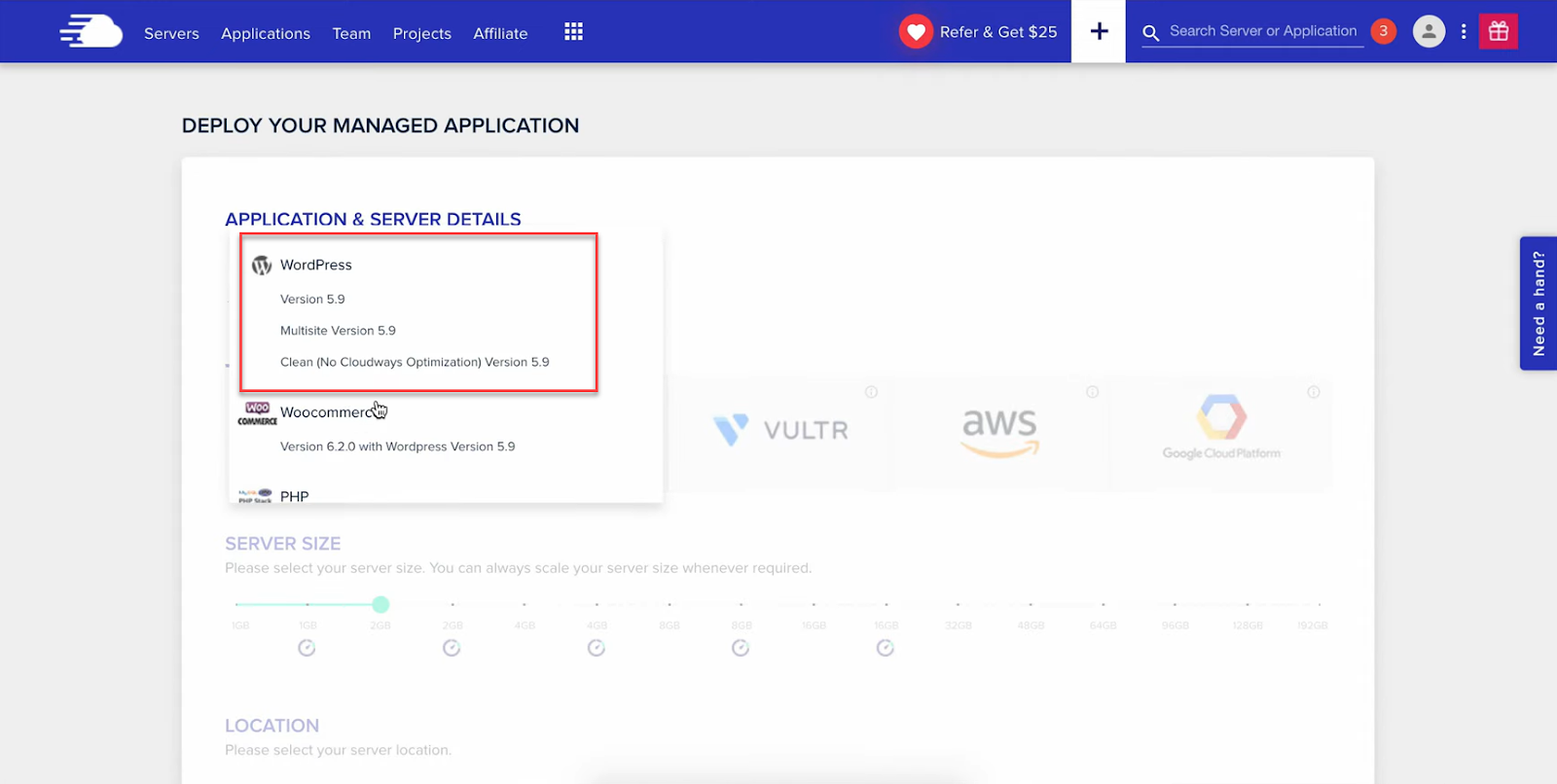Click the red heart referral icon
This screenshot has width=1557, height=784.
coord(916,32)
